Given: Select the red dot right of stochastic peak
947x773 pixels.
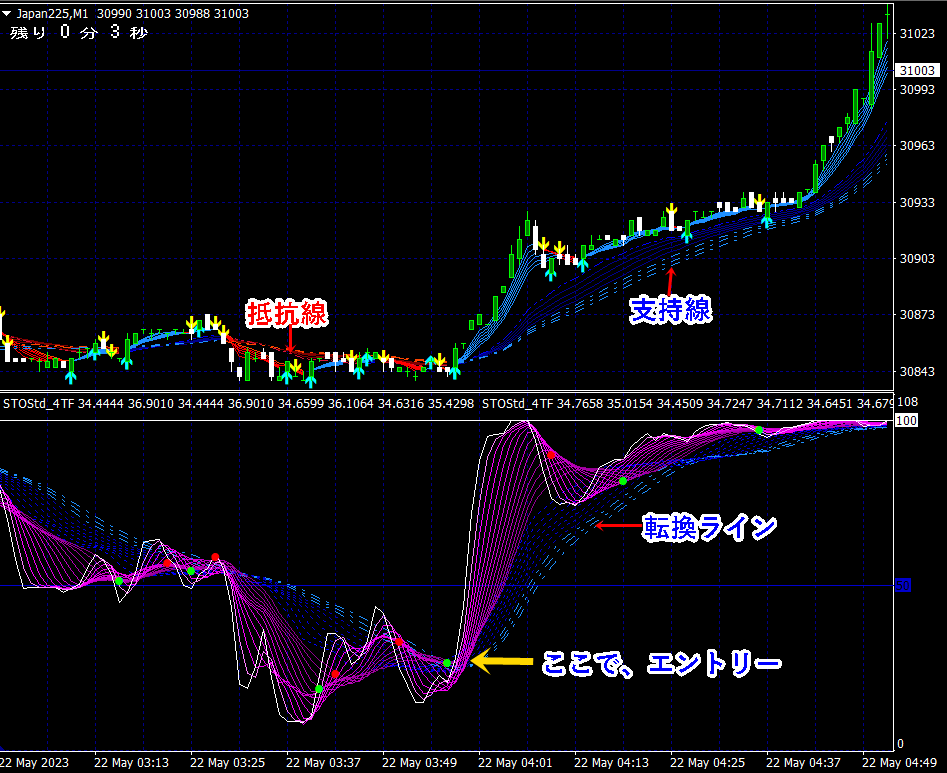Looking at the screenshot, I should [x=550, y=455].
